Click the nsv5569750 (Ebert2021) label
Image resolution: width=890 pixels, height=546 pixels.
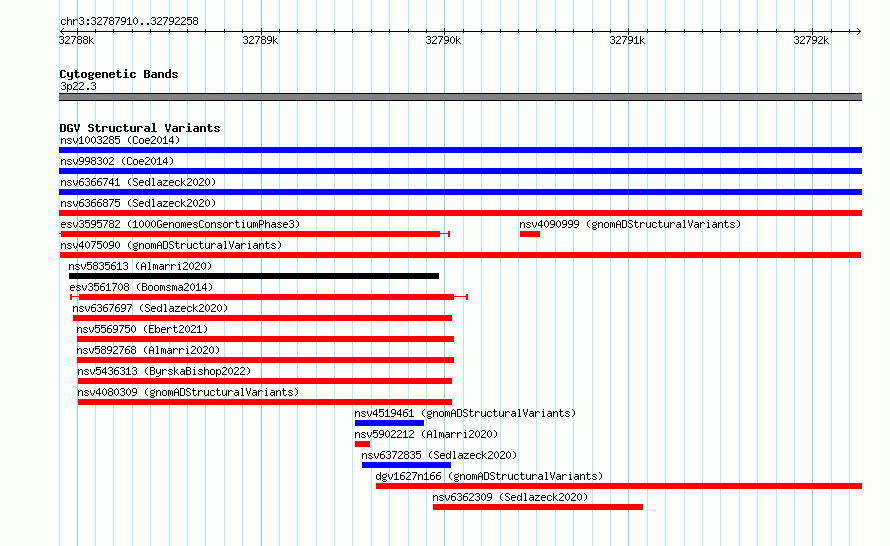point(142,329)
